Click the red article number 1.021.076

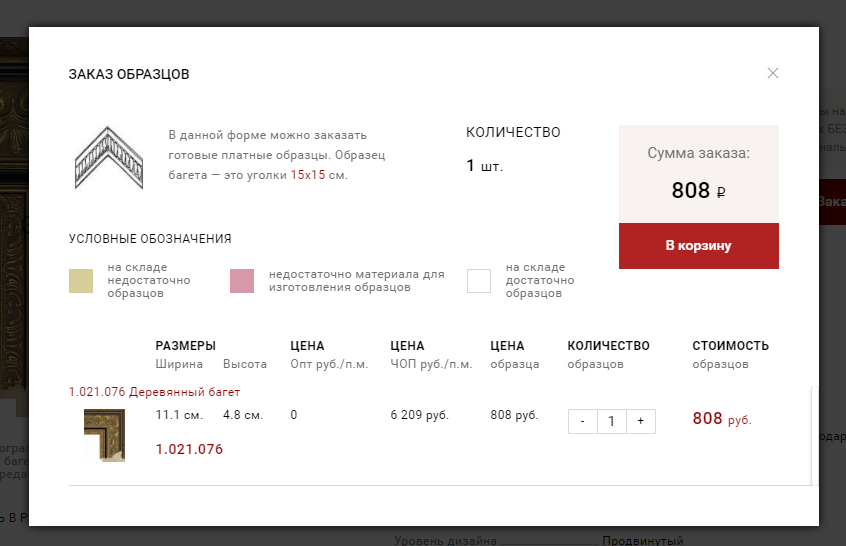189,449
